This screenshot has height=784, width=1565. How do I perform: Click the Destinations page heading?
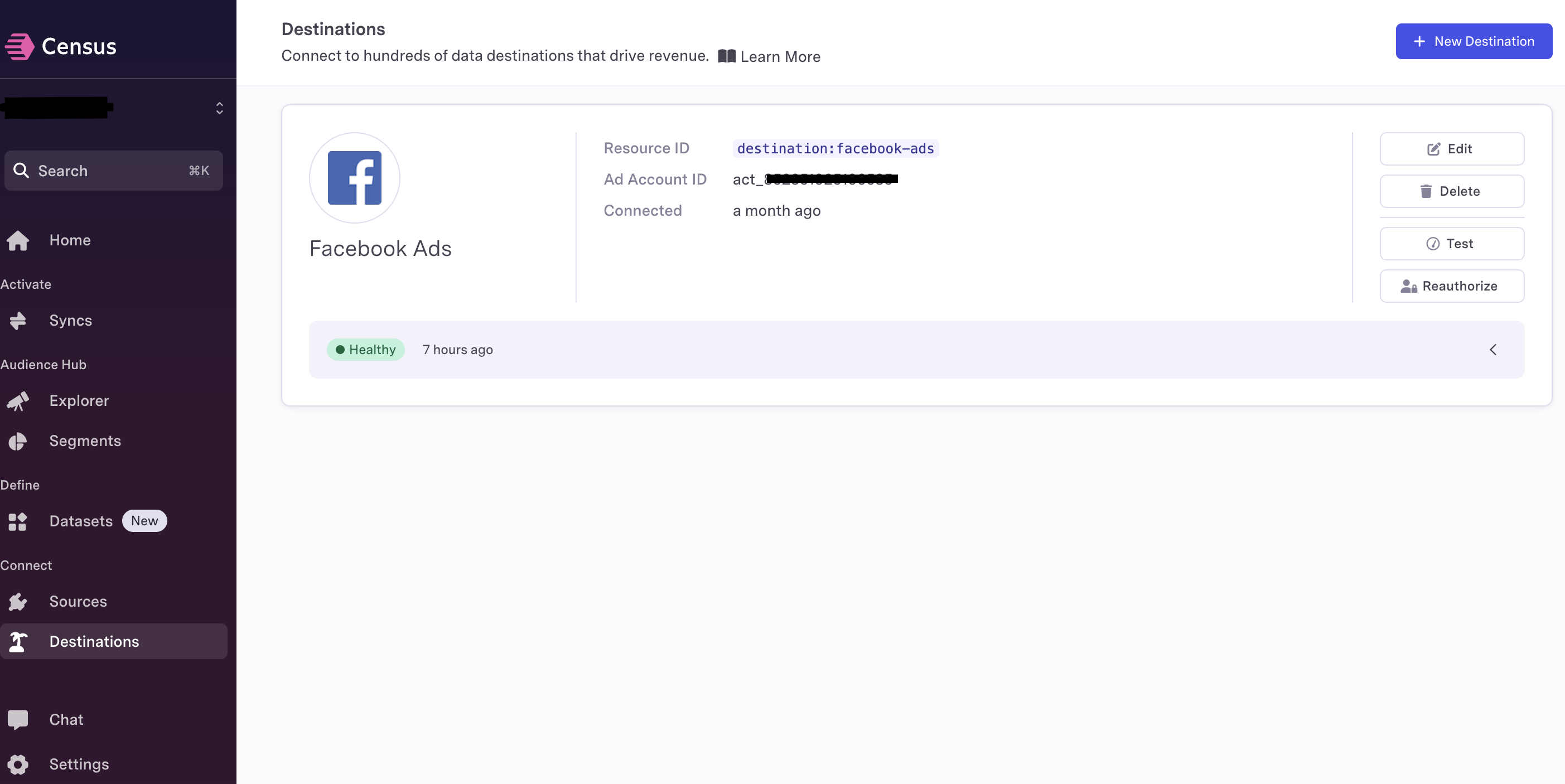(x=333, y=28)
